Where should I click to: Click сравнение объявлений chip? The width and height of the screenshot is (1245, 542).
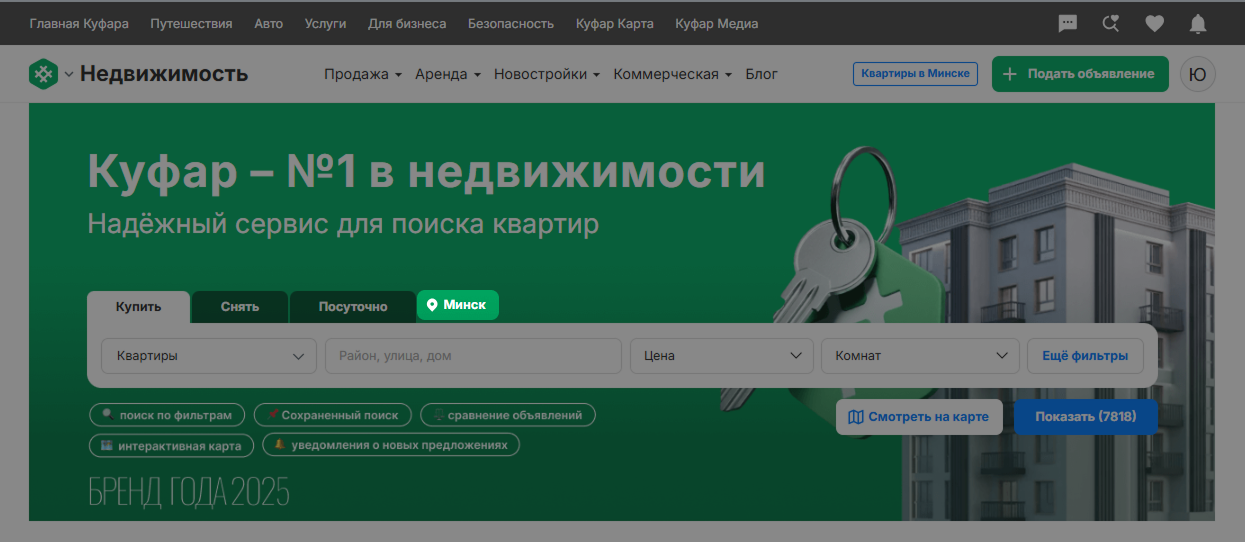(x=508, y=415)
